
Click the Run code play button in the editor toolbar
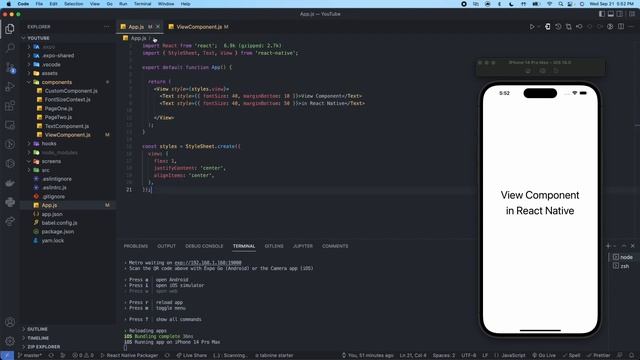532,27
